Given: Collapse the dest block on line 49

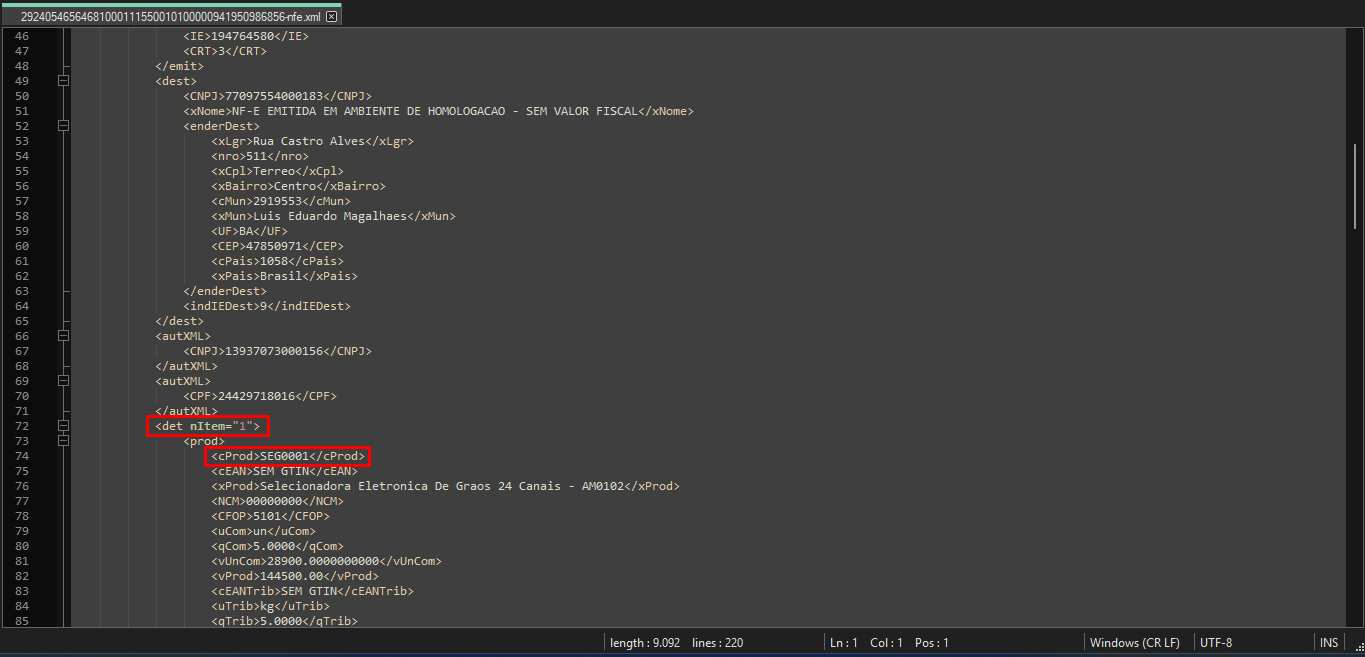Looking at the screenshot, I should 64,81.
